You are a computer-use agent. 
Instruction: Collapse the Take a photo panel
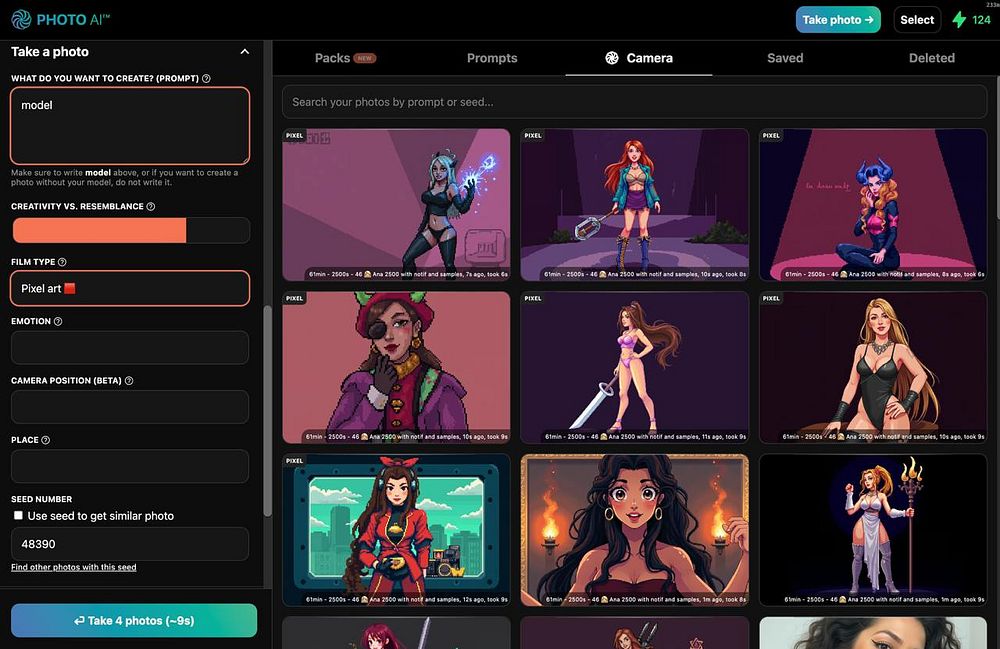(x=244, y=52)
